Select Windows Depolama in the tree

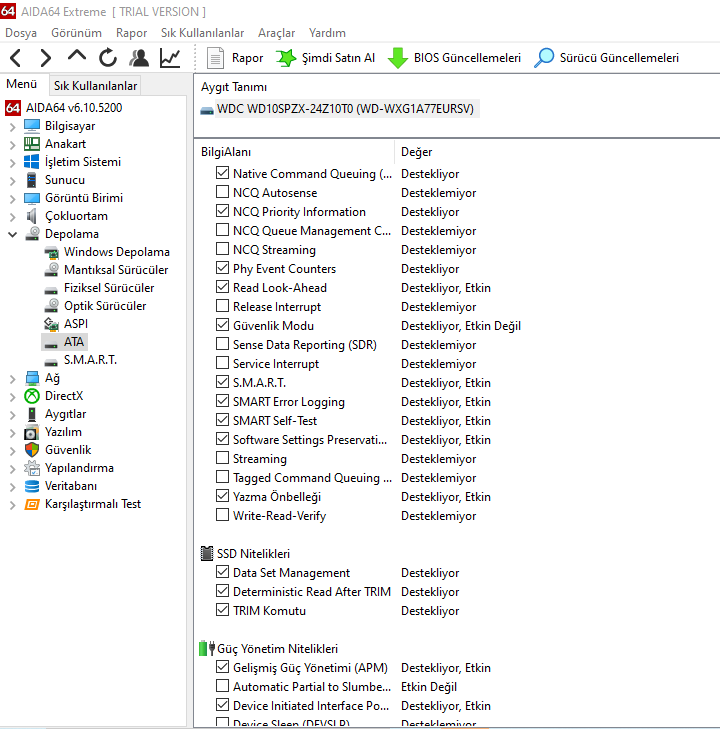coord(117,252)
